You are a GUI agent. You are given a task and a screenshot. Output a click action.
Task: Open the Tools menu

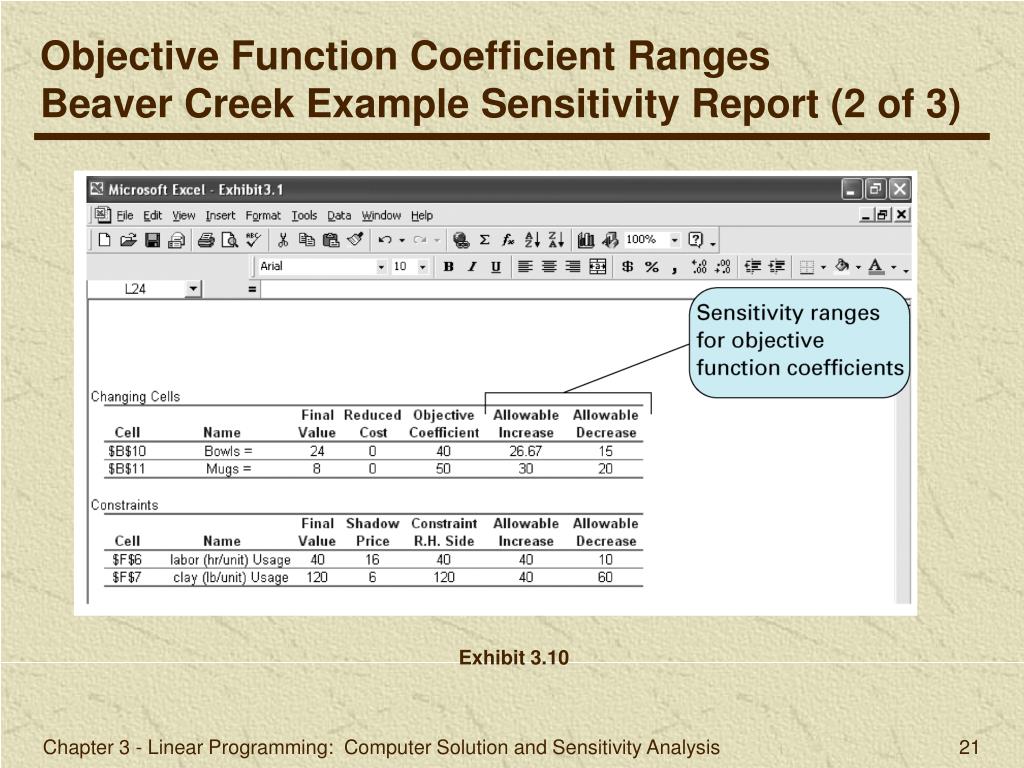coord(304,216)
